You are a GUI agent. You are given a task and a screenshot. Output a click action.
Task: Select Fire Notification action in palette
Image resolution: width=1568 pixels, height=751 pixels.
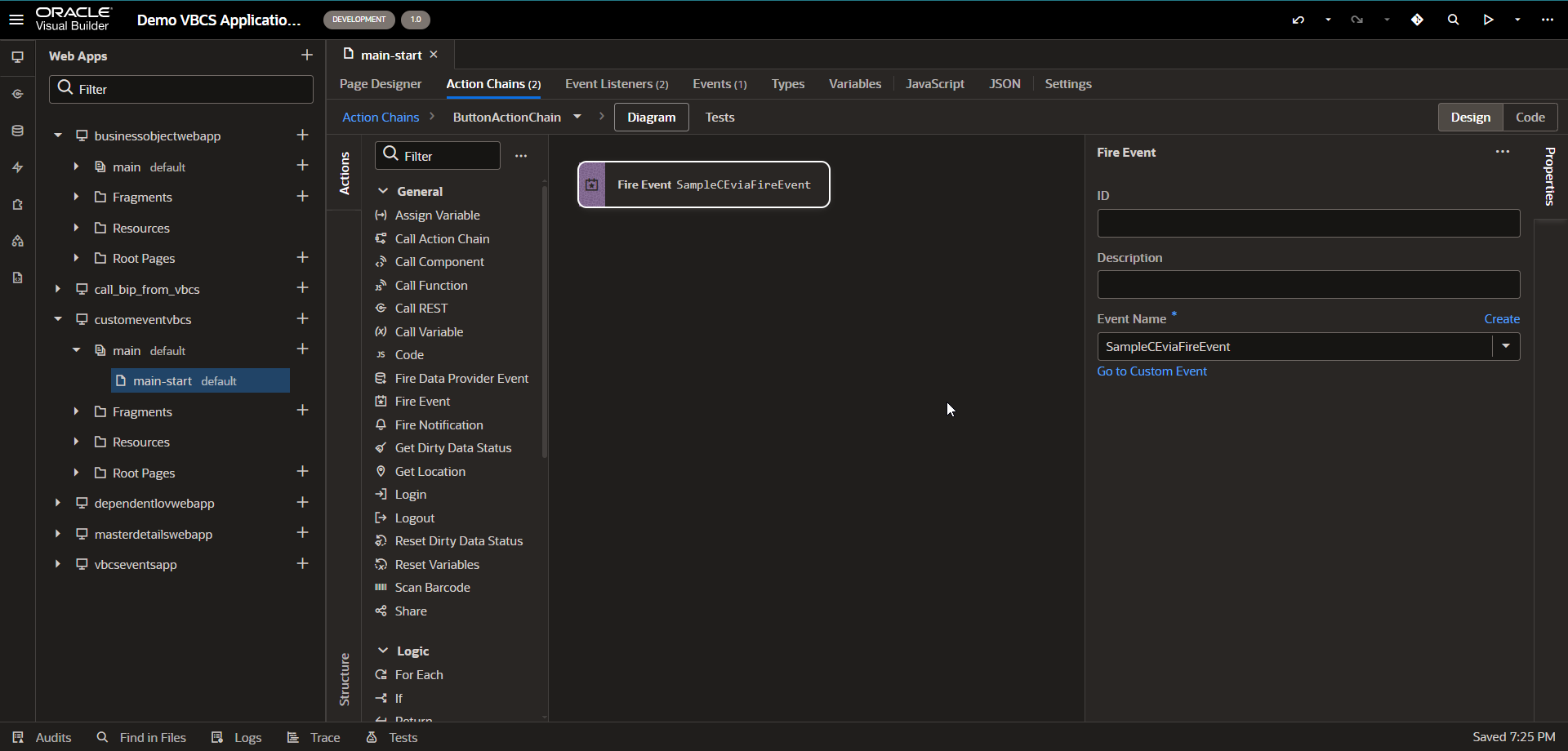click(x=439, y=425)
